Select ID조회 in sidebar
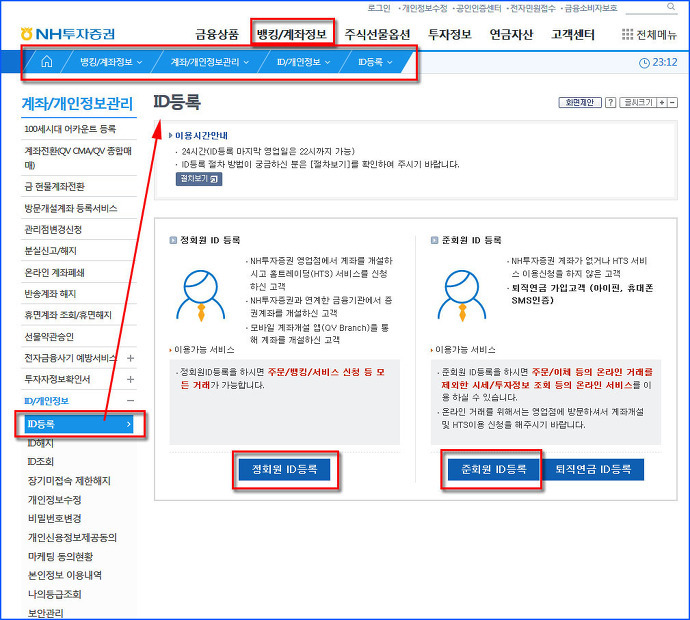This screenshot has width=690, height=620. pyautogui.click(x=40, y=462)
